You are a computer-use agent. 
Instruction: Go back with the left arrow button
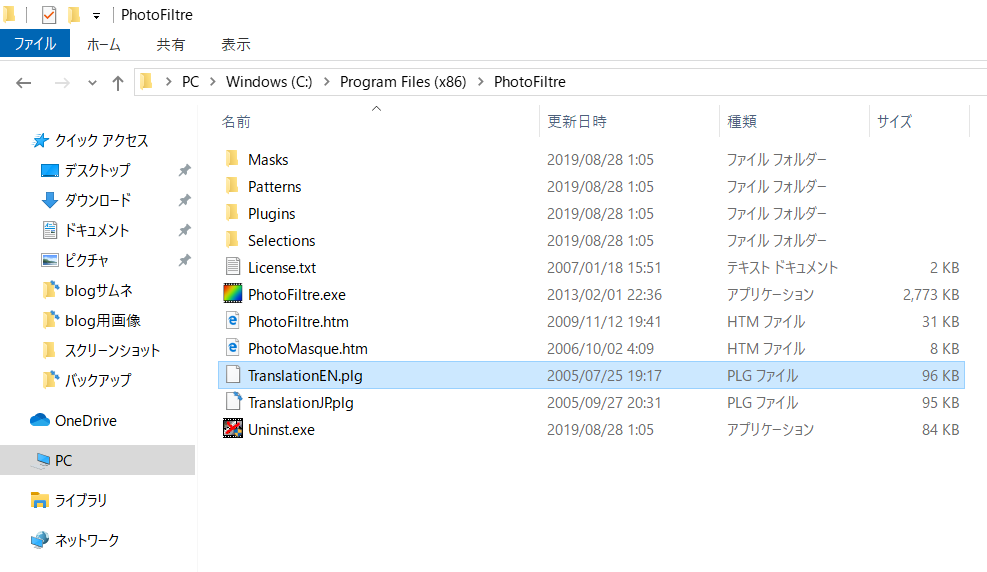point(24,82)
